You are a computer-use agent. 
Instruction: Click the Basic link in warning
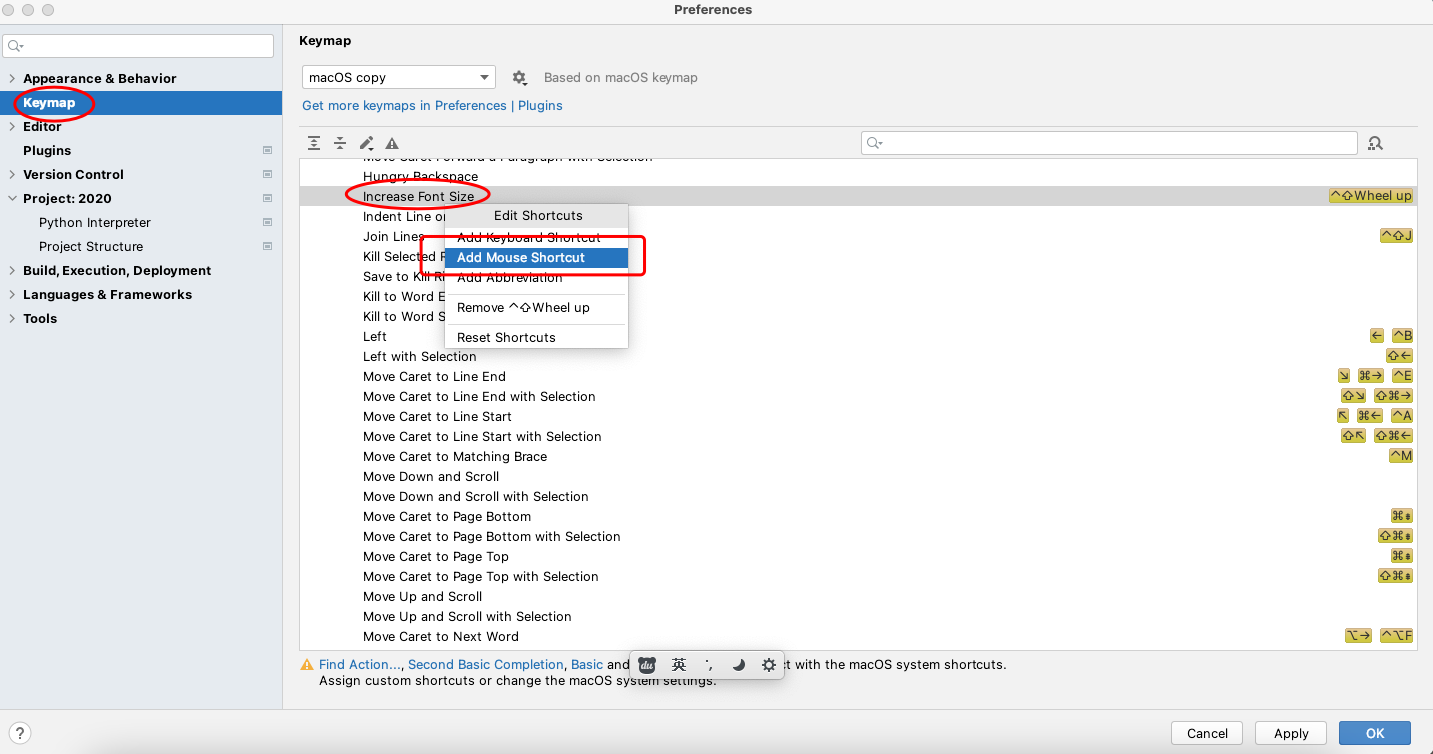click(587, 664)
